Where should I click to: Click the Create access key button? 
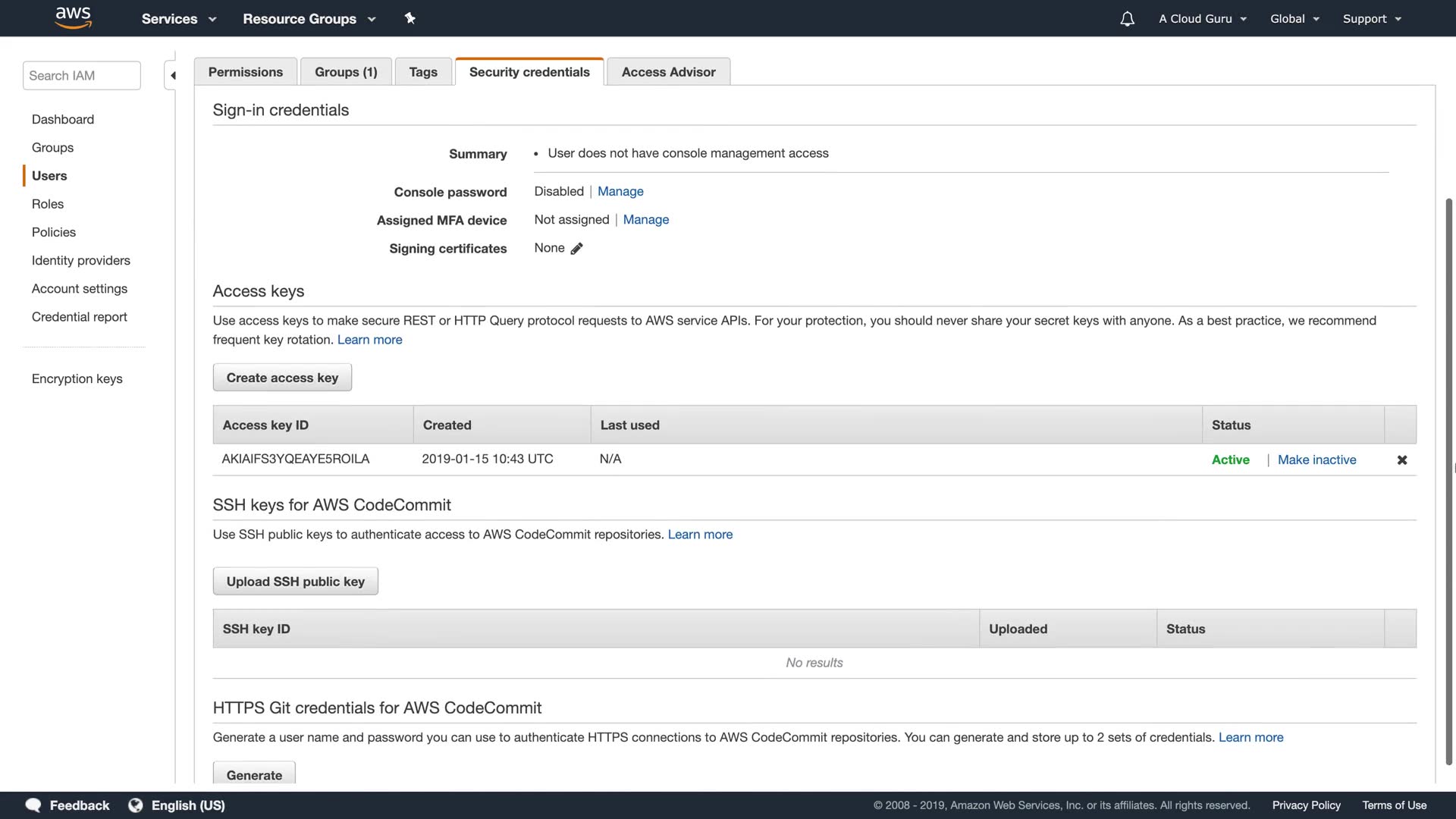click(x=282, y=378)
